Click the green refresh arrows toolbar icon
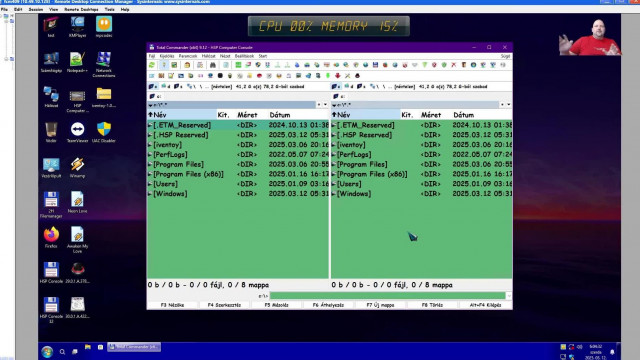The image size is (640, 360). pyautogui.click(x=152, y=65)
